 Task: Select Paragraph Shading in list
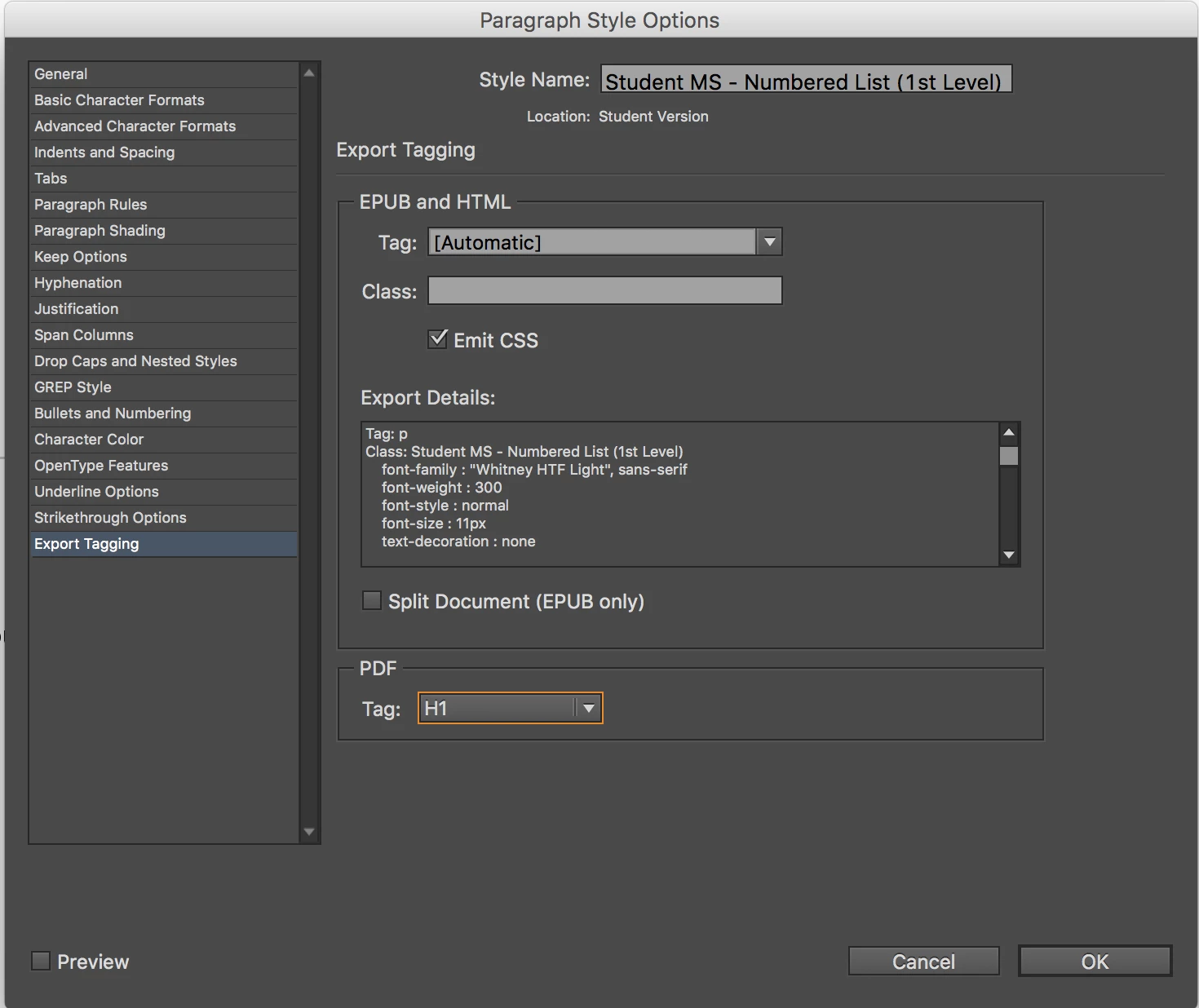pos(164,231)
